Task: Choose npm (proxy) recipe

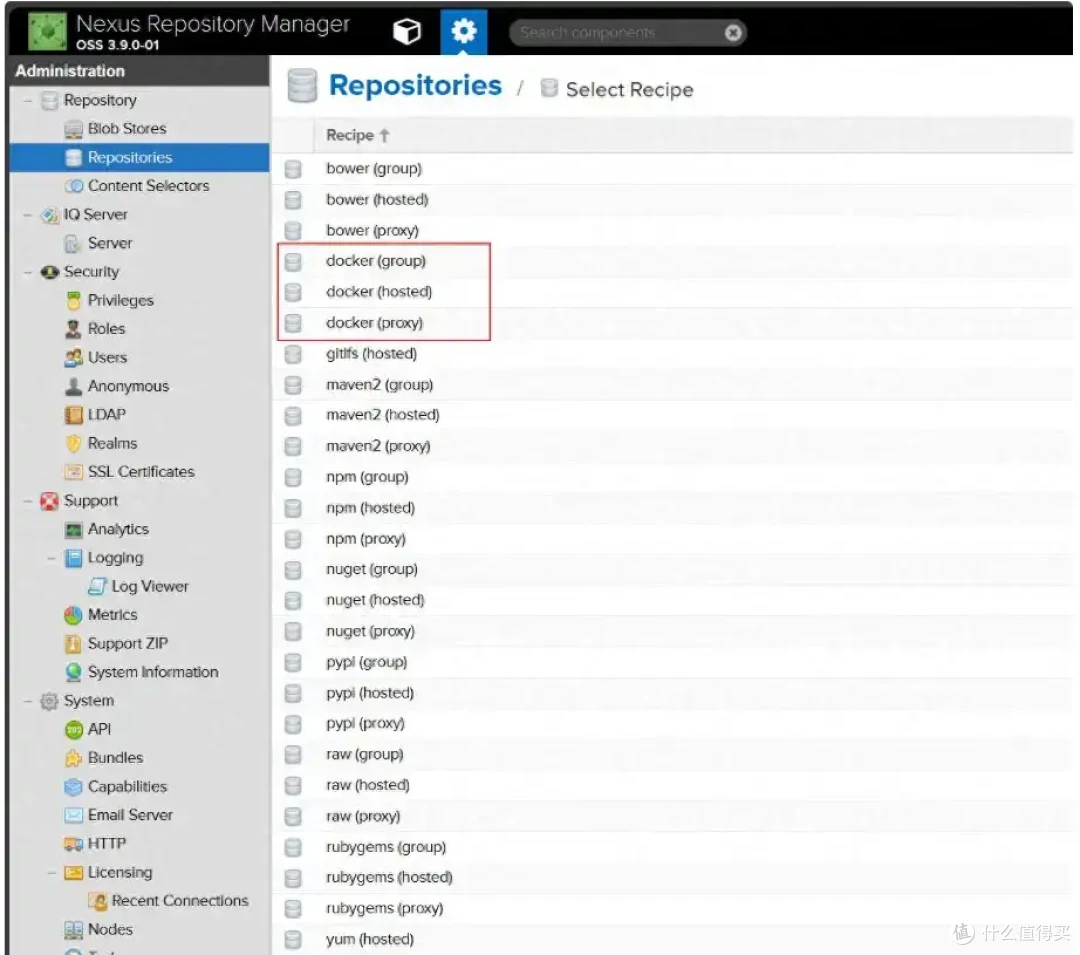Action: point(672,538)
